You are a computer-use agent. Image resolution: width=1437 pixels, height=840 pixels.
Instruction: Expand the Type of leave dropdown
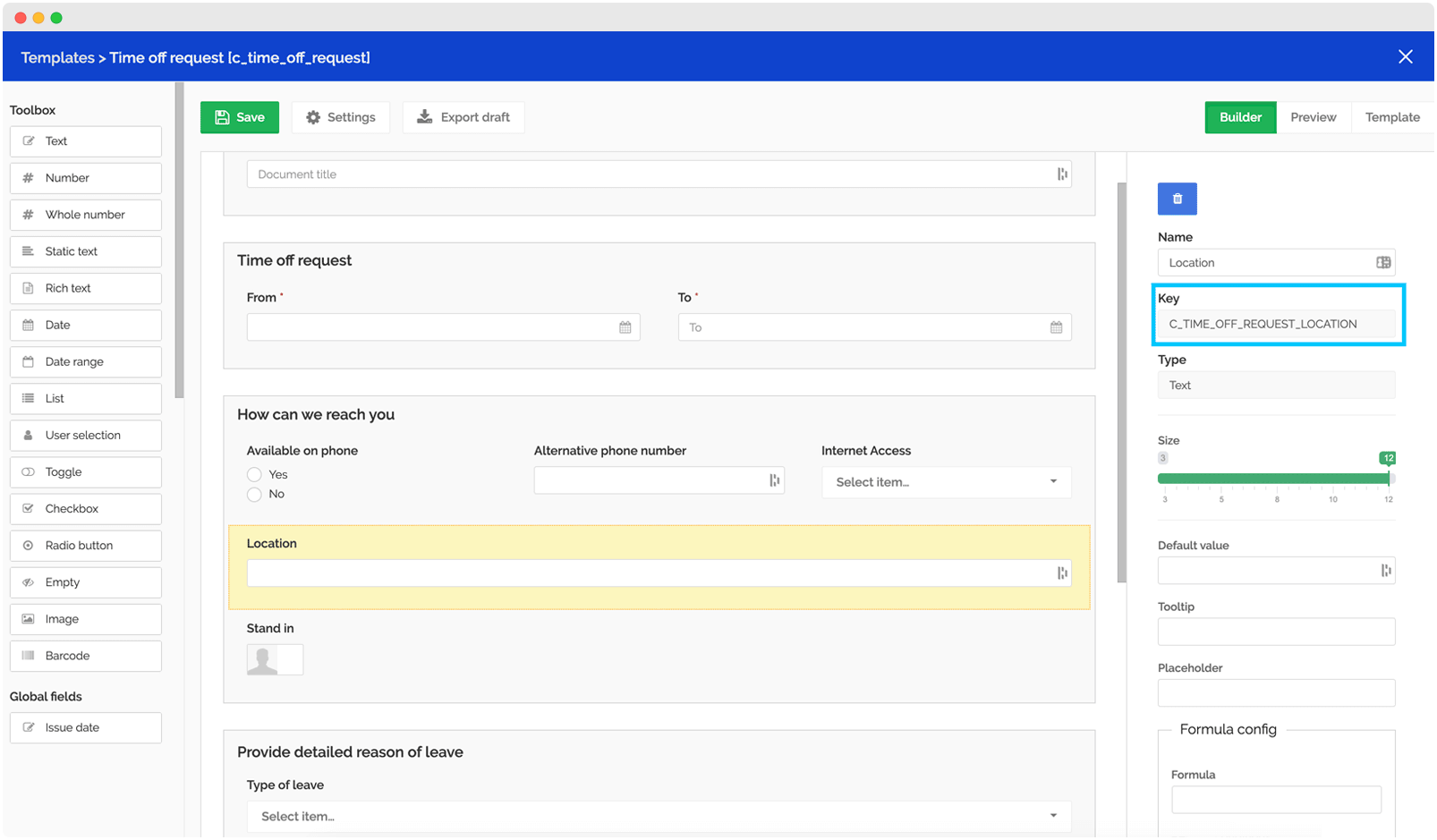(659, 817)
